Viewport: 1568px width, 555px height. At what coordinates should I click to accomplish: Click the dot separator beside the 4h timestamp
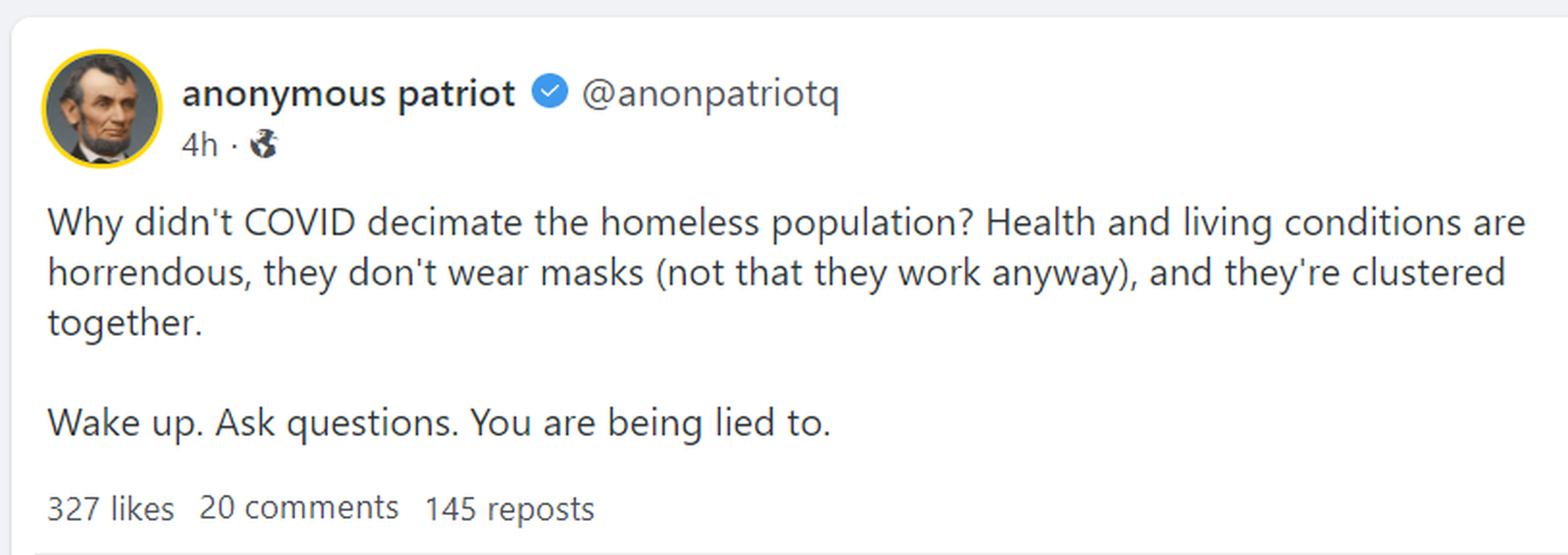tap(234, 145)
